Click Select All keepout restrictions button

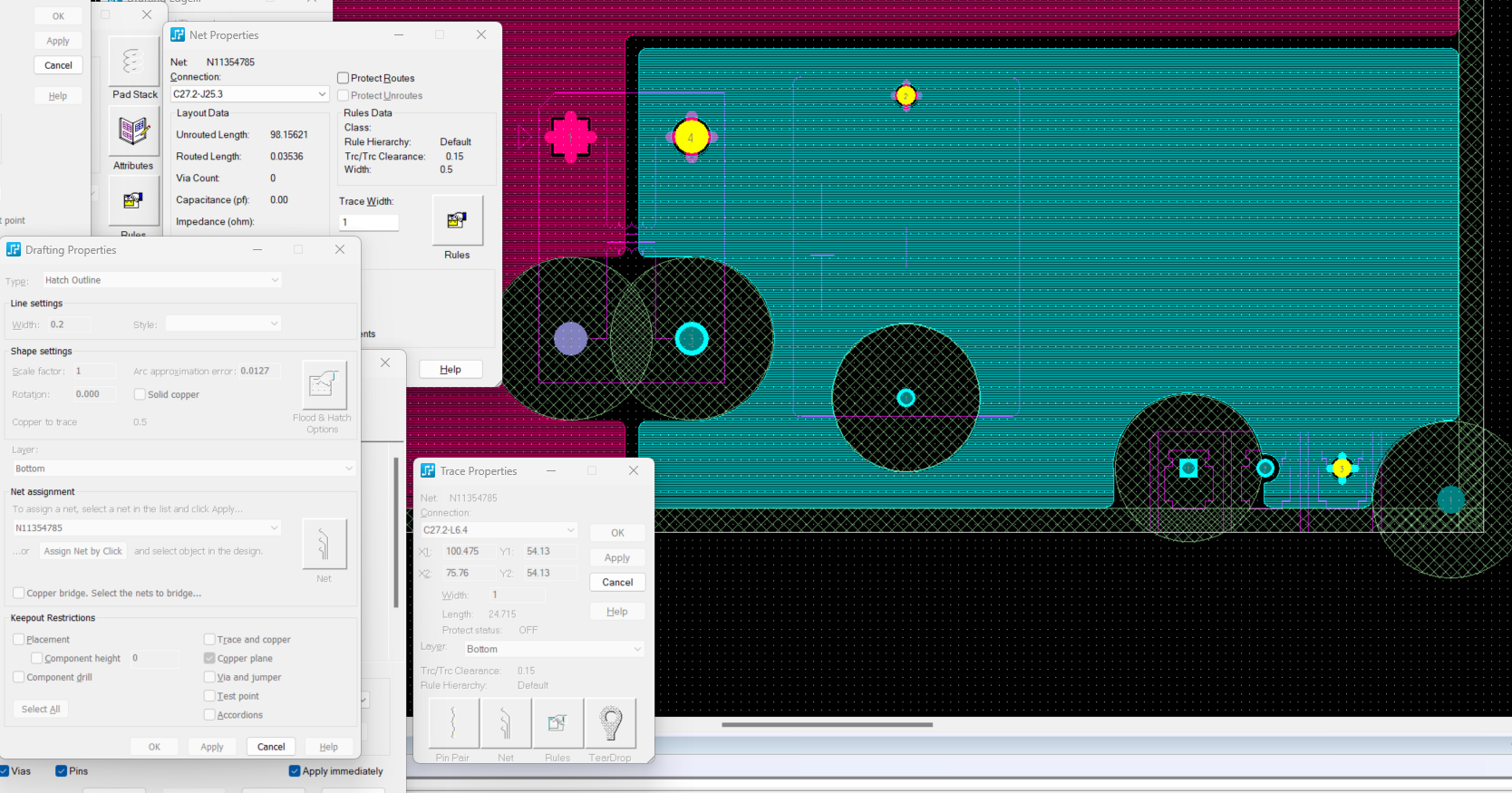click(41, 709)
